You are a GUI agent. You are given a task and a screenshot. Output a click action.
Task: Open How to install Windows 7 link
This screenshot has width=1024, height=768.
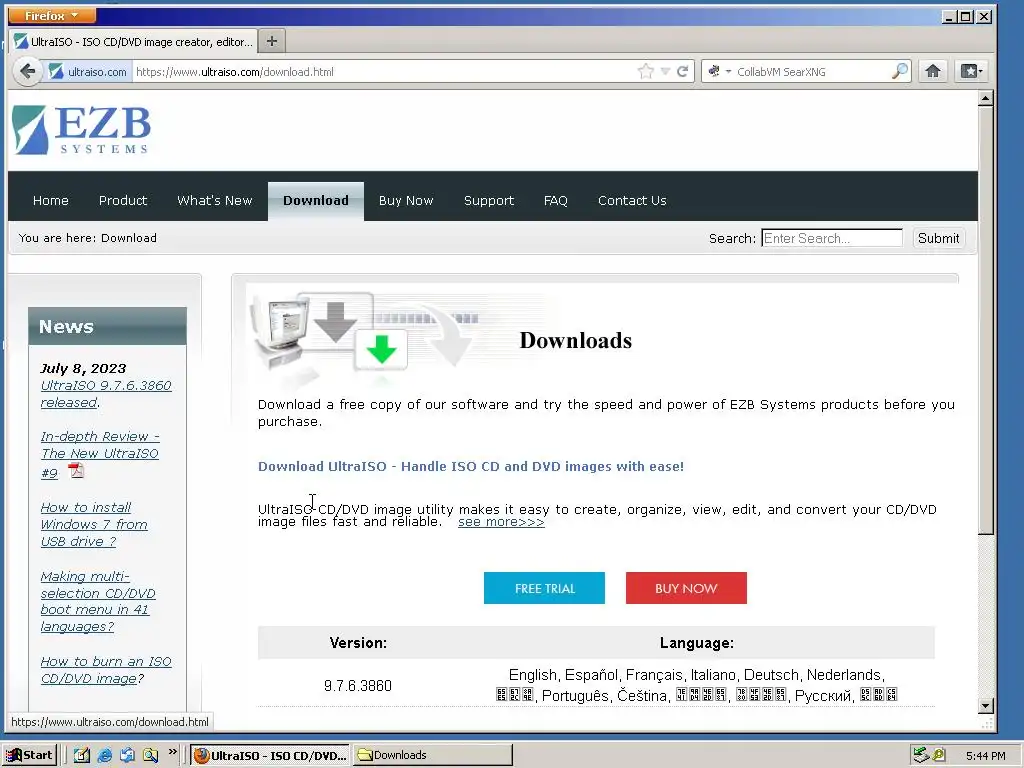94,524
